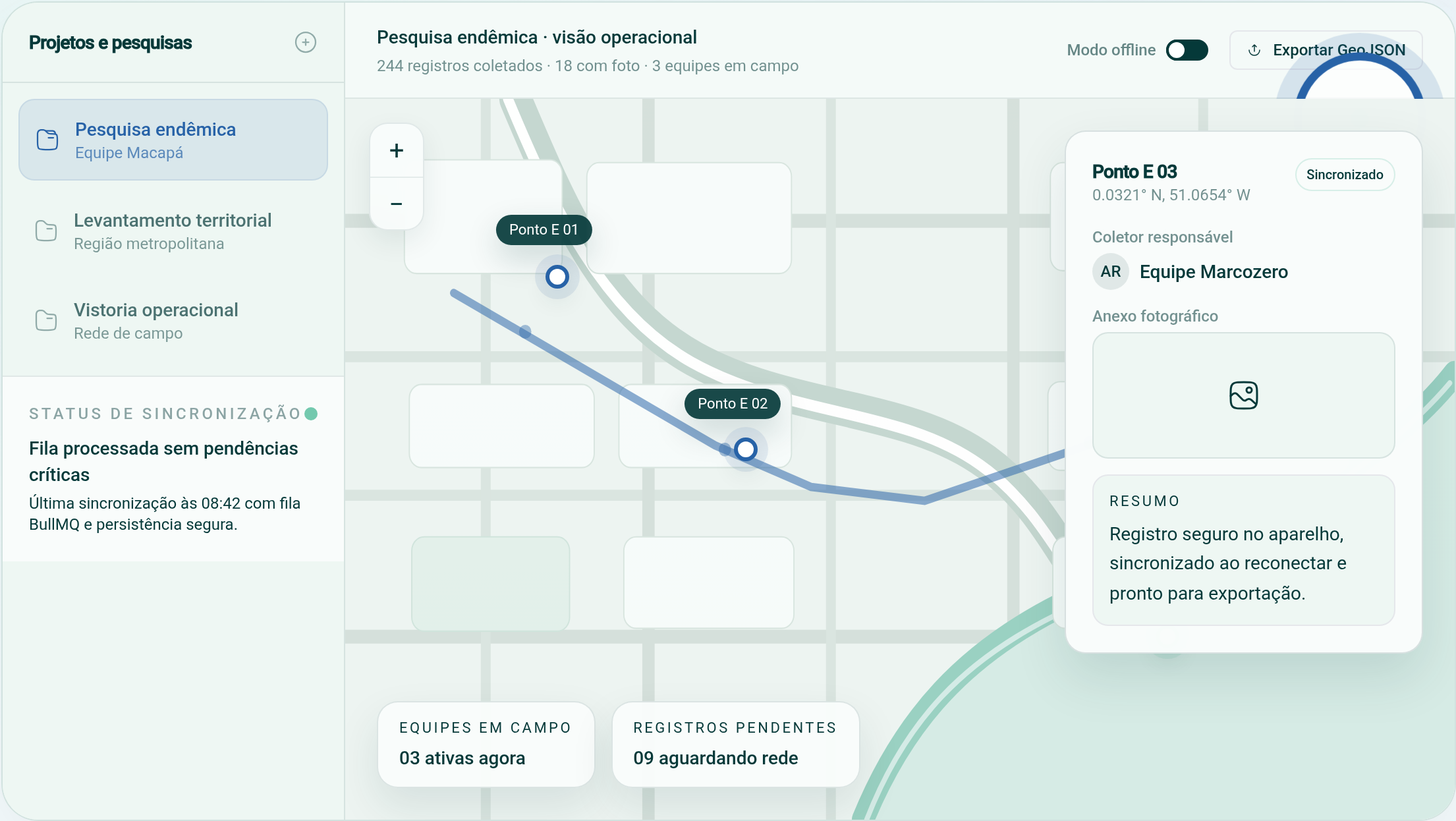
Task: Click the add project plus icon
Action: 305,43
